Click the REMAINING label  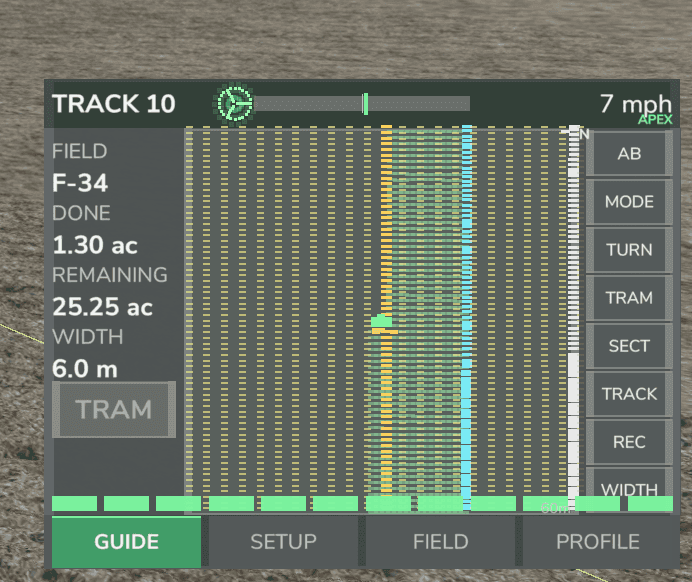(110, 275)
